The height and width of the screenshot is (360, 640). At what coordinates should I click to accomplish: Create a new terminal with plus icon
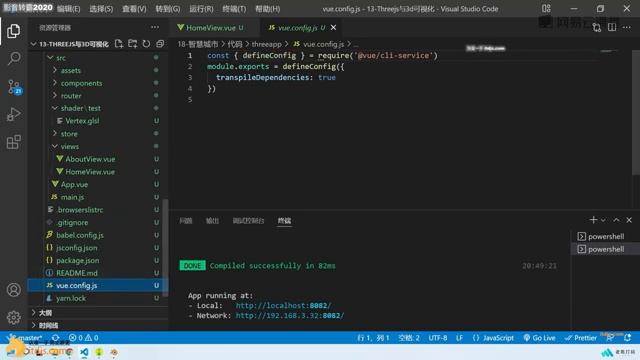(593, 220)
